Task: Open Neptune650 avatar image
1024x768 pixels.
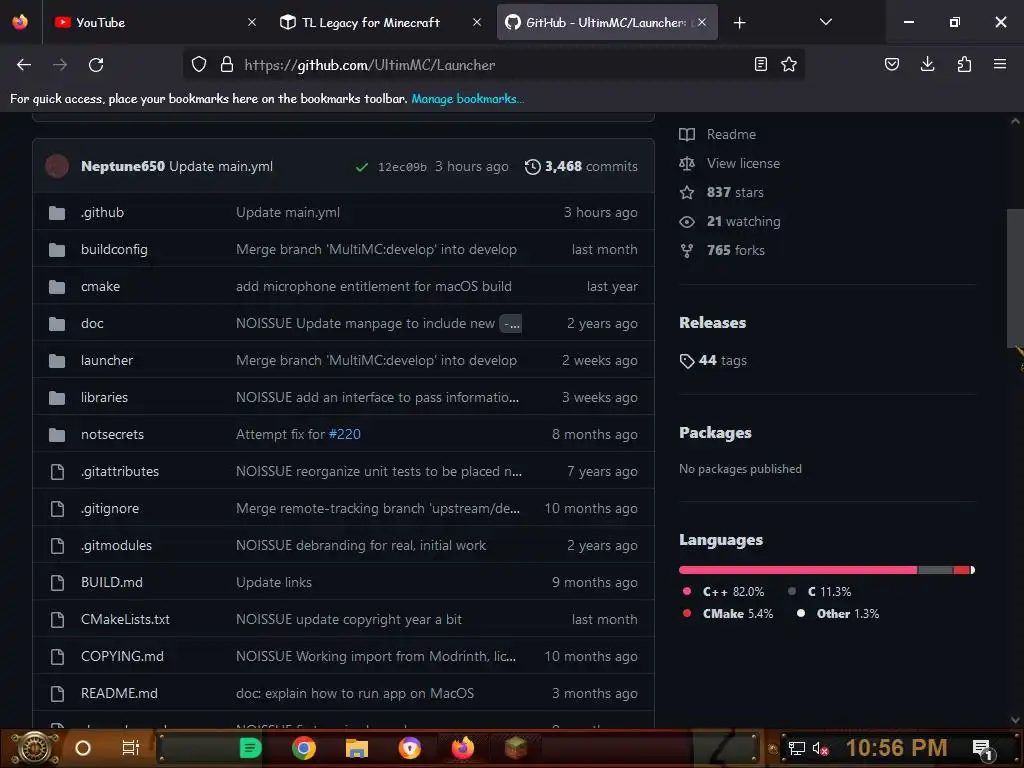Action: click(57, 166)
